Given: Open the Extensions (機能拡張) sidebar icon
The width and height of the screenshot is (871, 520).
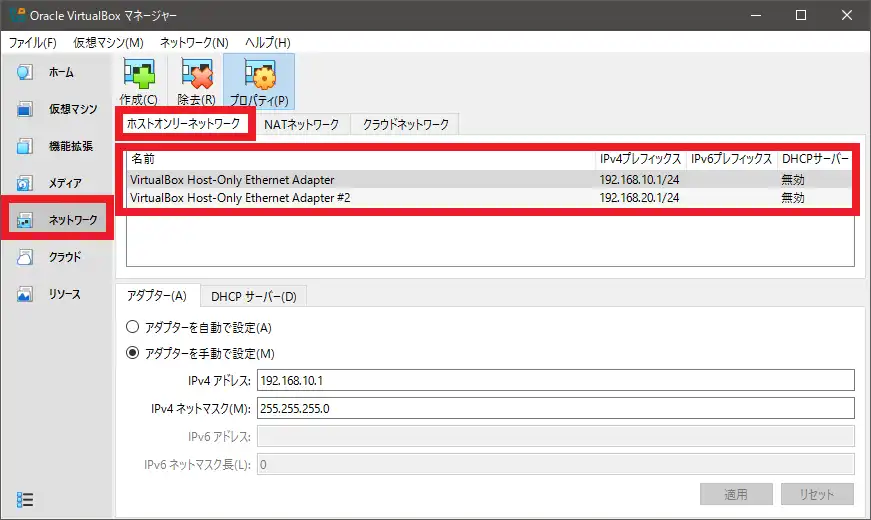Looking at the screenshot, I should (x=24, y=146).
